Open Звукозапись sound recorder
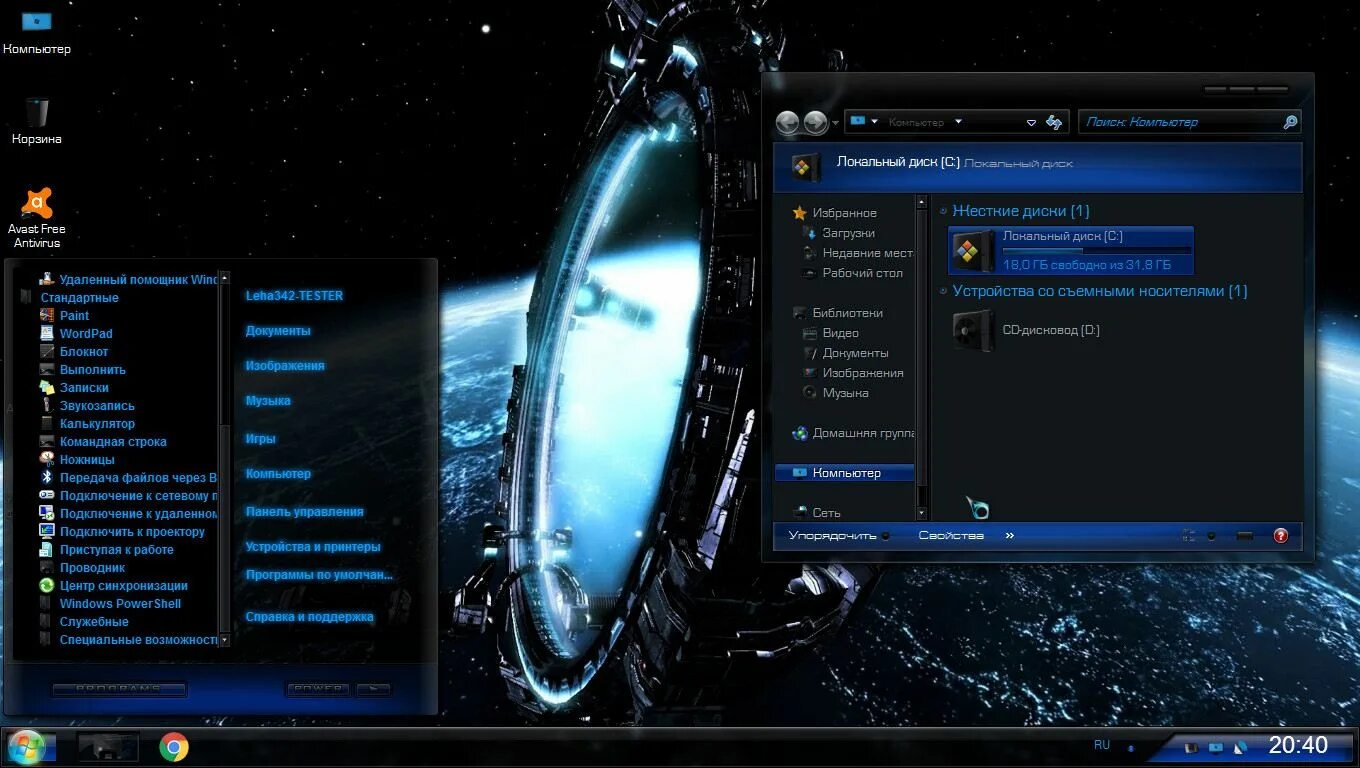 click(x=87, y=406)
